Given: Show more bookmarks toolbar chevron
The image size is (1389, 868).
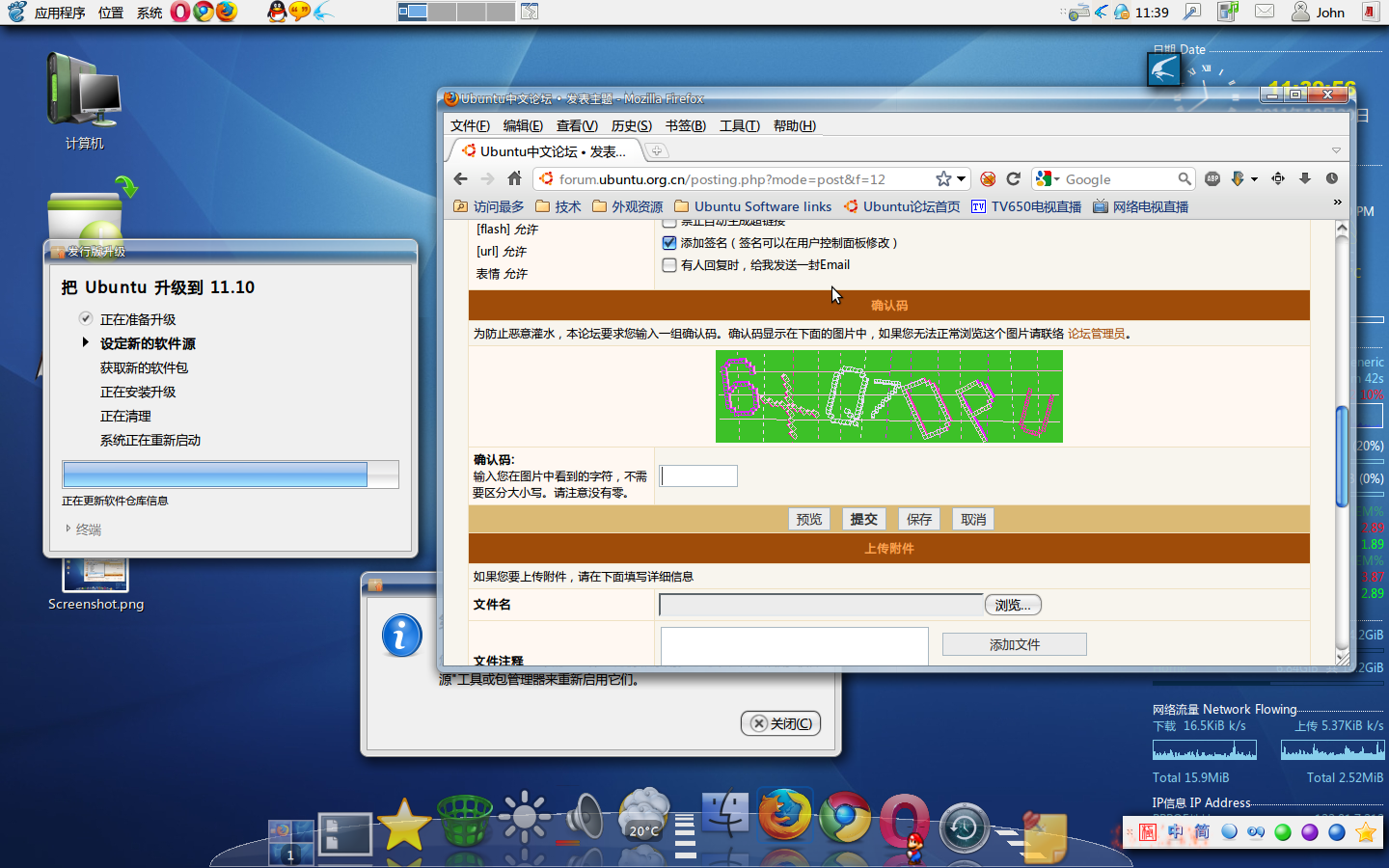Looking at the screenshot, I should [1337, 203].
